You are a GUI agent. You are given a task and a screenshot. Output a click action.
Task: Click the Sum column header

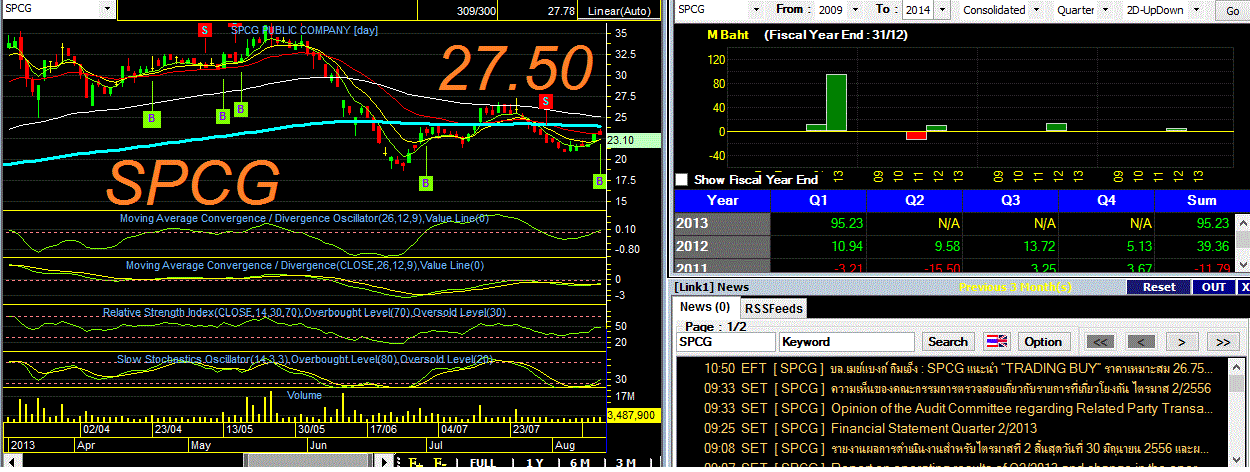[1202, 200]
